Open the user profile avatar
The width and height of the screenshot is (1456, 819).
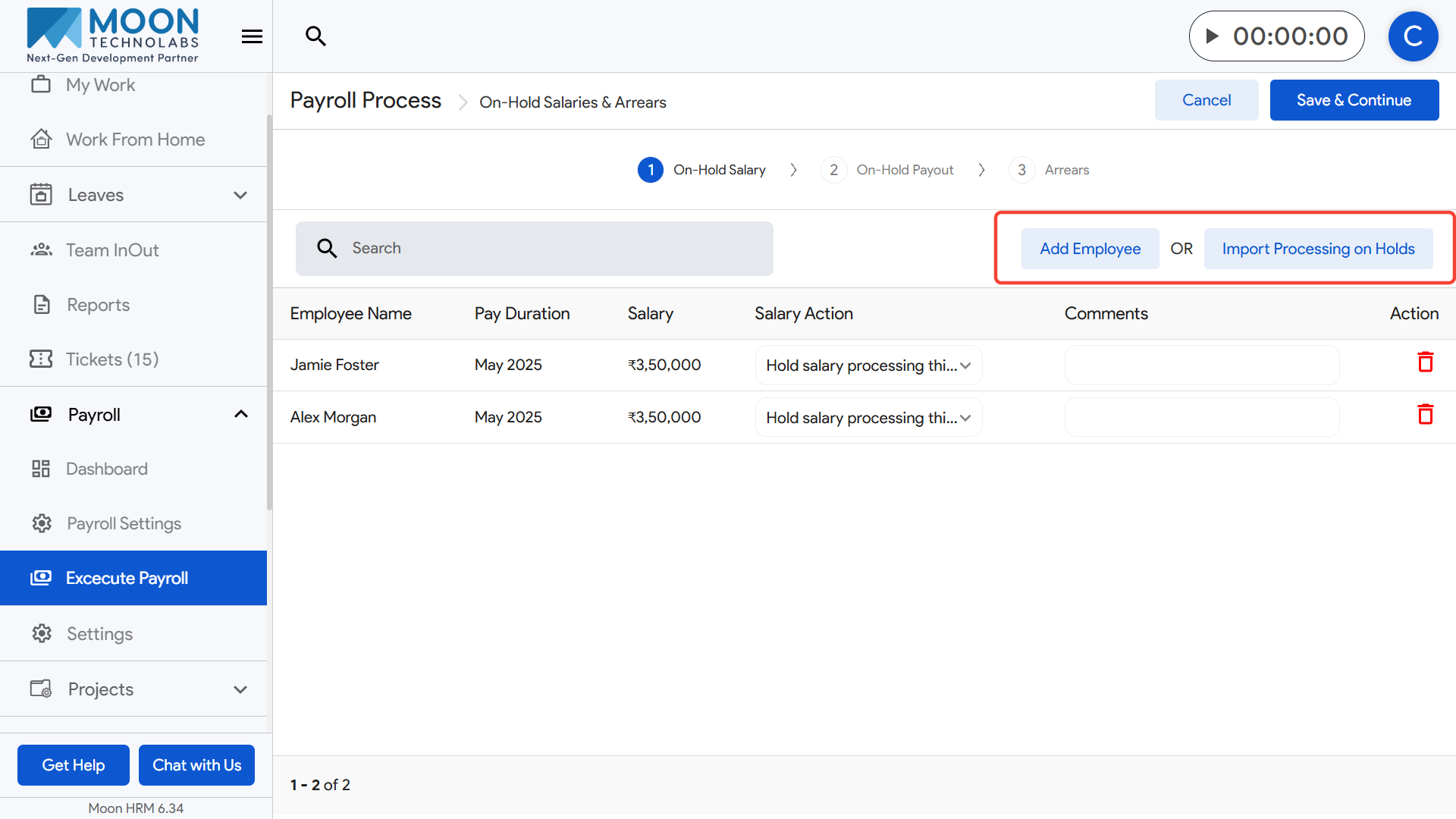(1413, 36)
